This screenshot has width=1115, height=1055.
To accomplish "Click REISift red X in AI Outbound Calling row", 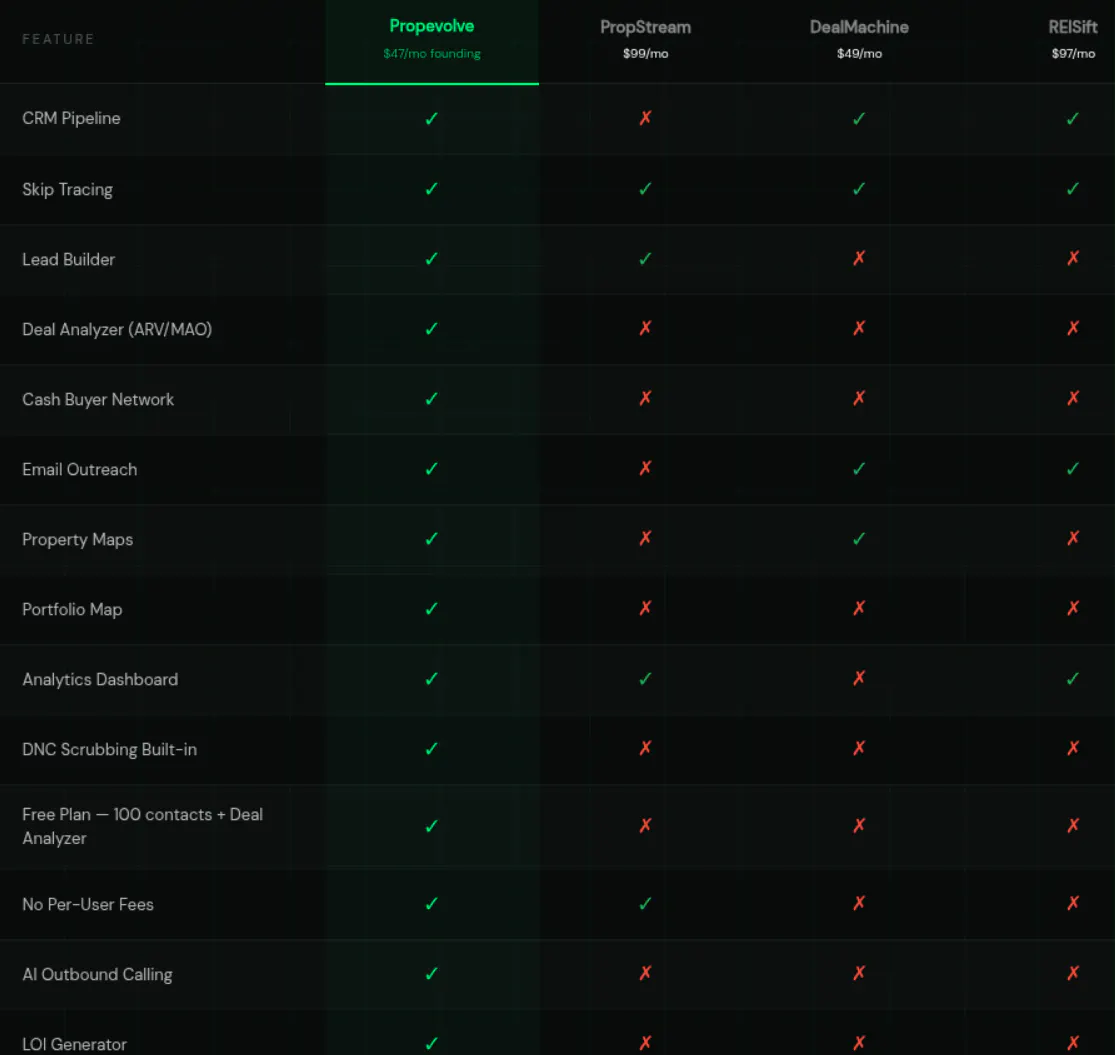I will click(x=1073, y=973).
